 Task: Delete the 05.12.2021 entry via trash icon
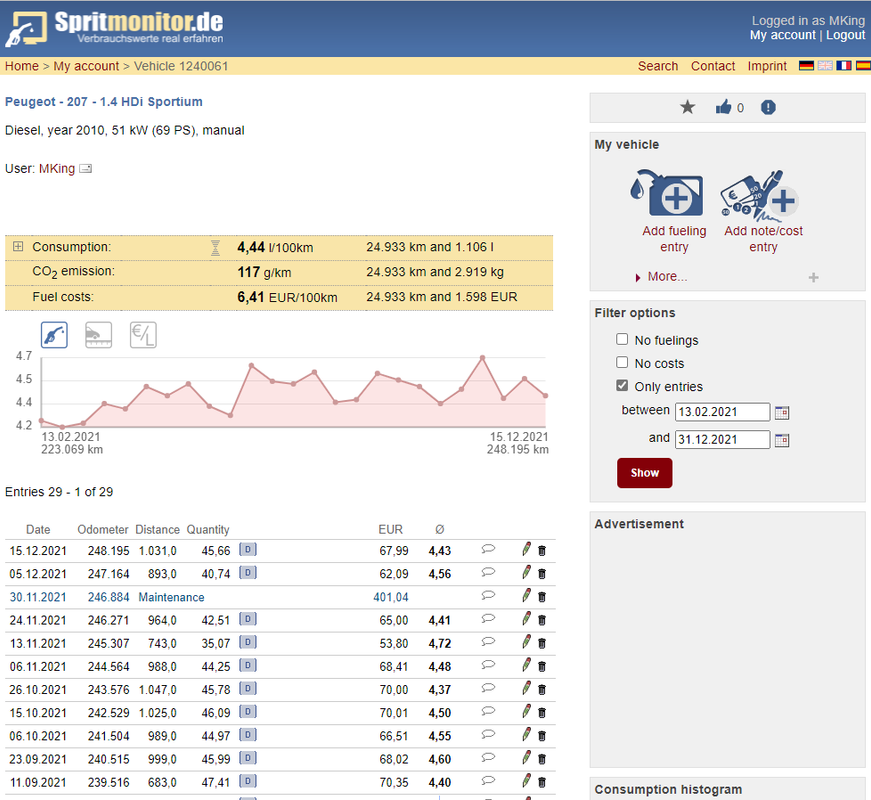pos(542,574)
